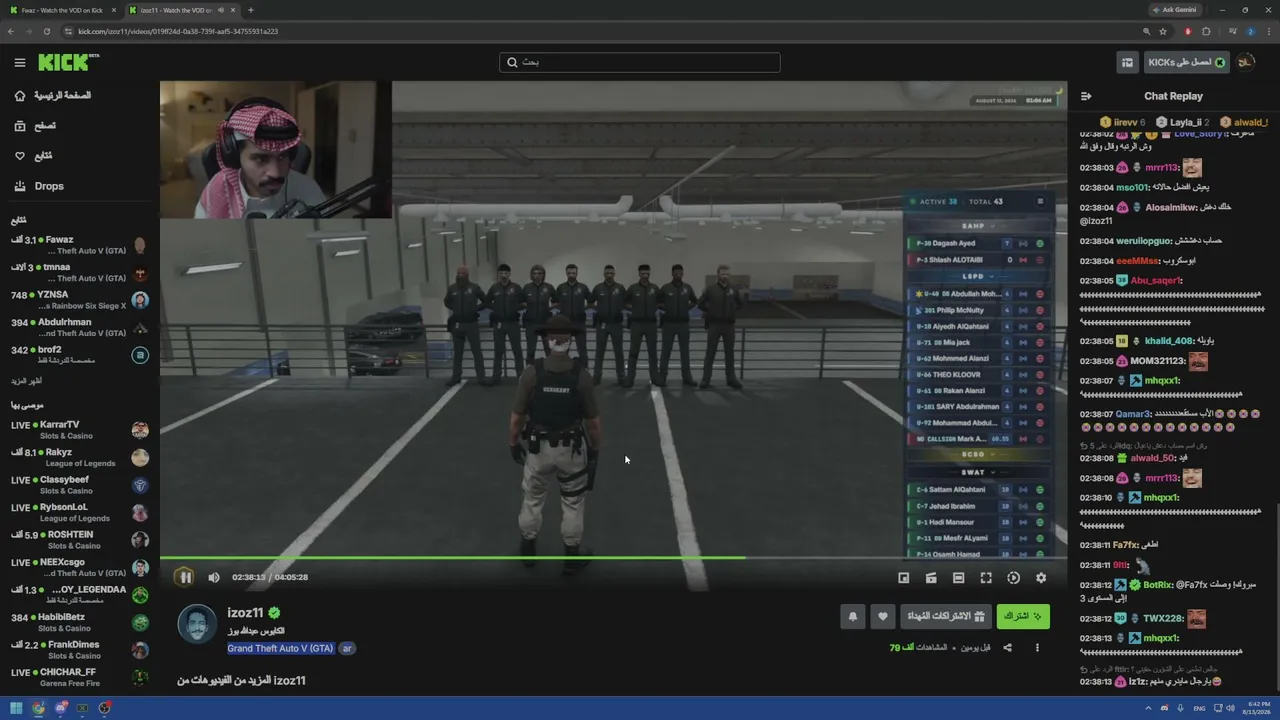Open the izoz11 channel name link

coord(245,613)
